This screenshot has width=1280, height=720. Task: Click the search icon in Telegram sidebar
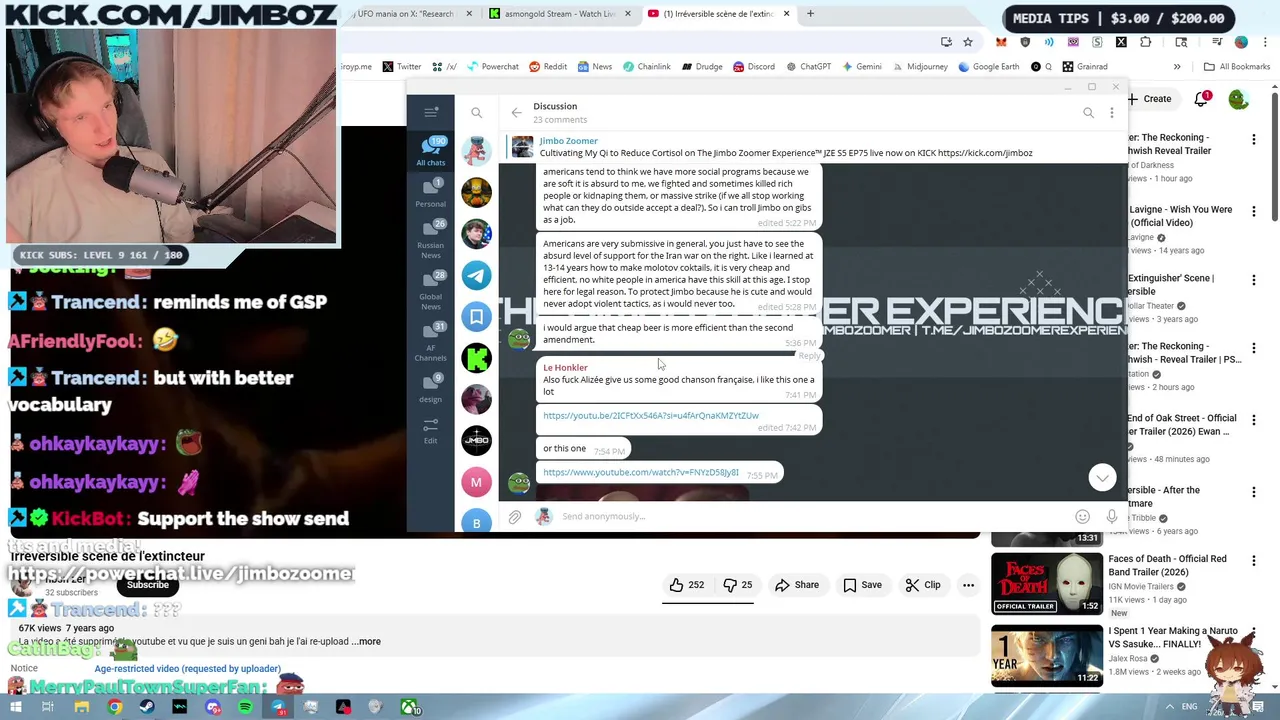[477, 113]
